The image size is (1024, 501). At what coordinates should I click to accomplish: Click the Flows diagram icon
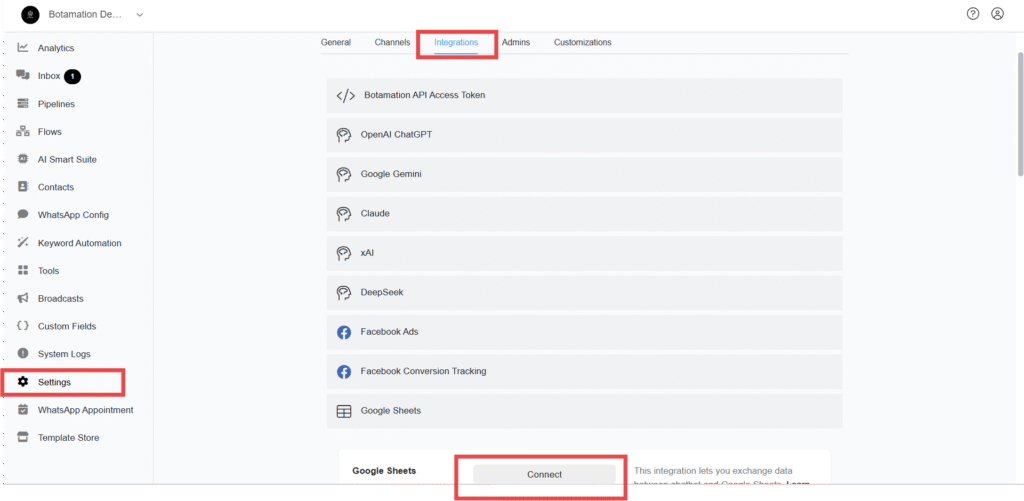(23, 132)
